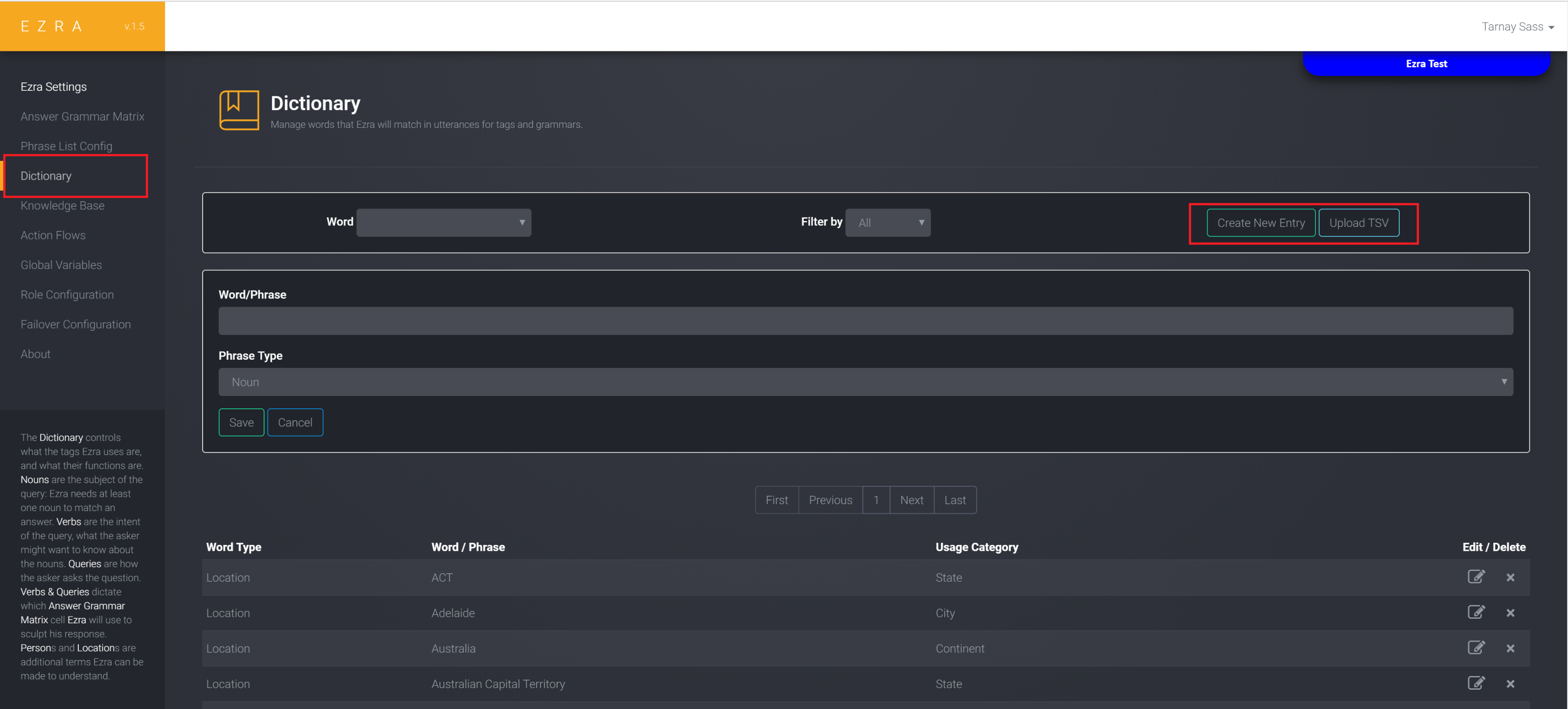
Task: Select page 1 in pagination
Action: click(x=876, y=500)
